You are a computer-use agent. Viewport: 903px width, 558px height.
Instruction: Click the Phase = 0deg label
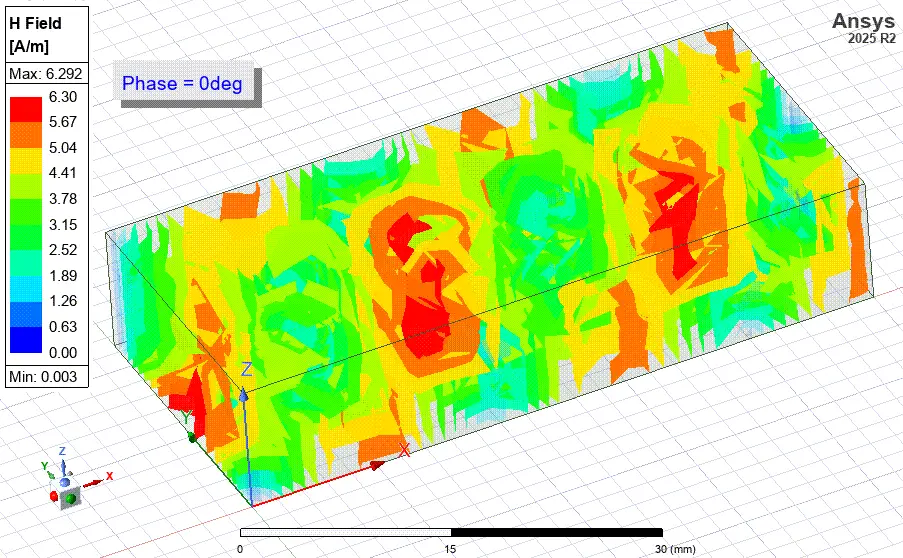click(x=183, y=83)
